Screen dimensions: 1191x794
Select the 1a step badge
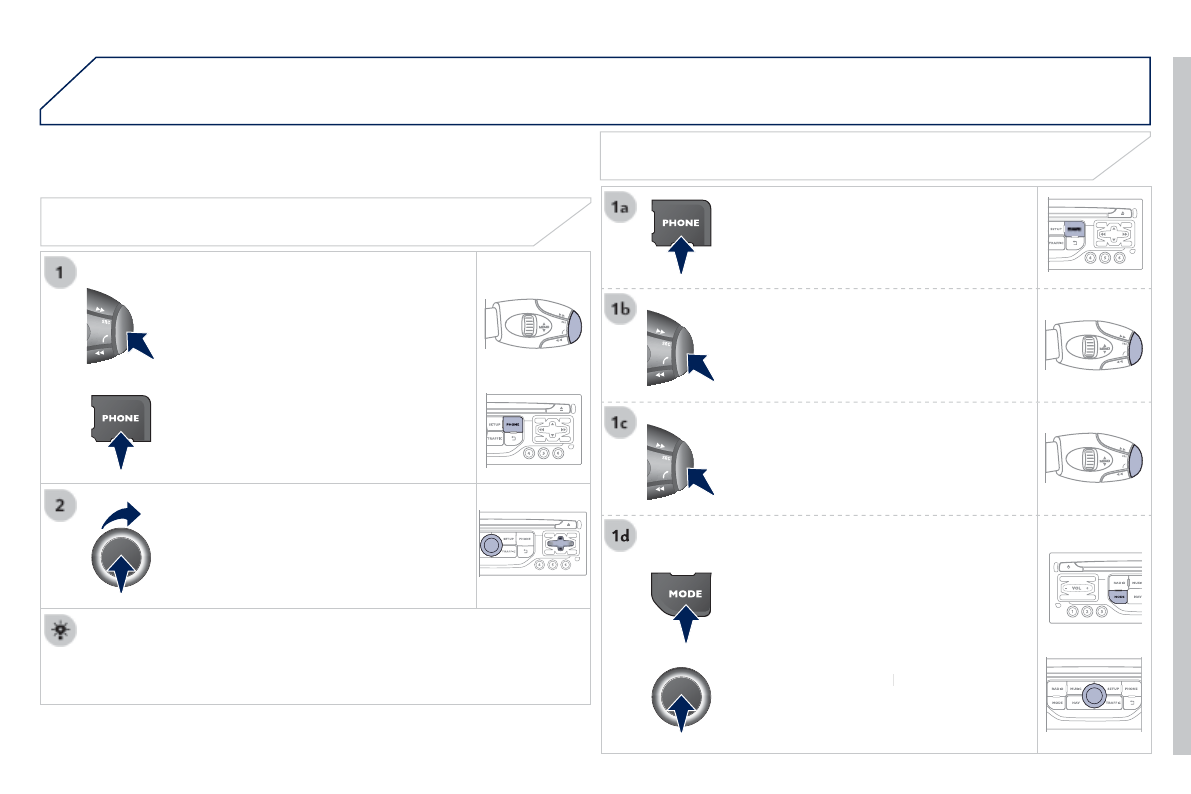(620, 207)
